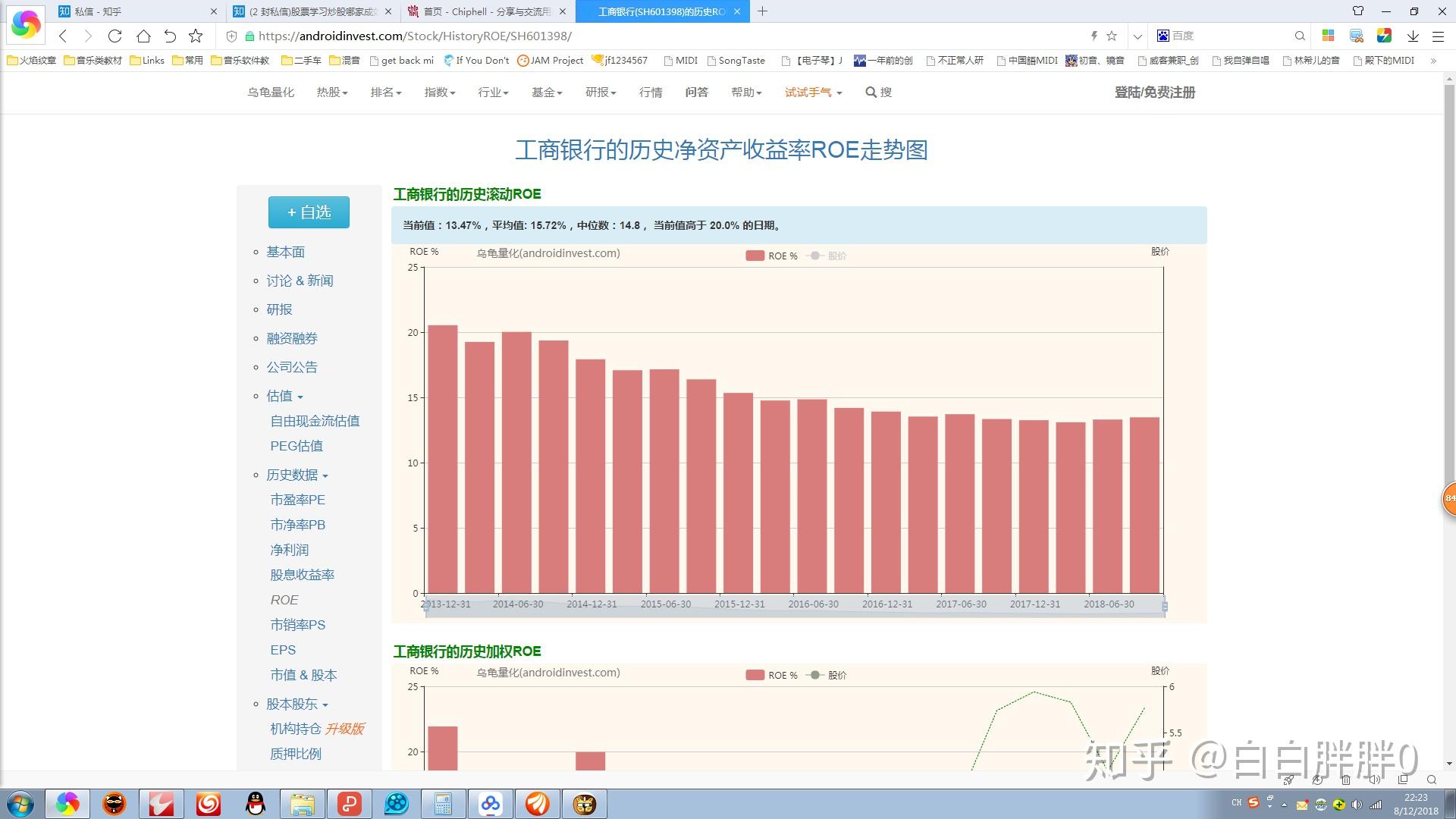Open the JAM Project bookmark

[551, 60]
